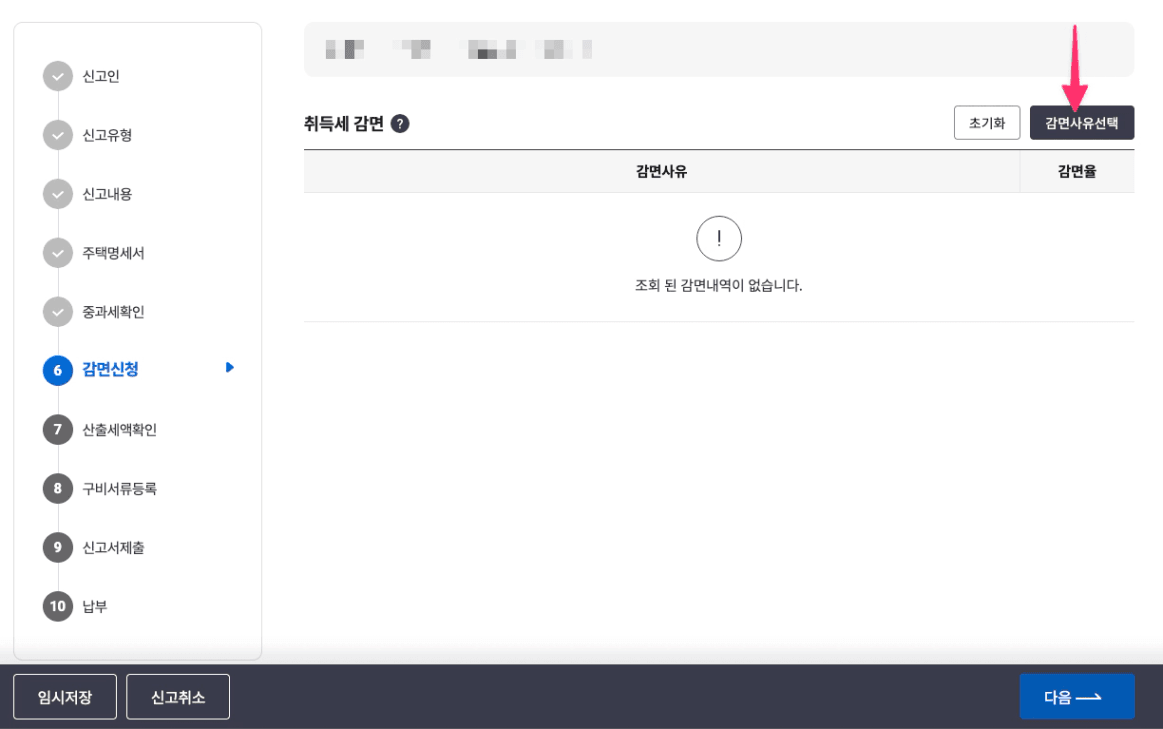Click the 취득세 감면 section title
This screenshot has height=729, width=1163.
pyautogui.click(x=343, y=124)
